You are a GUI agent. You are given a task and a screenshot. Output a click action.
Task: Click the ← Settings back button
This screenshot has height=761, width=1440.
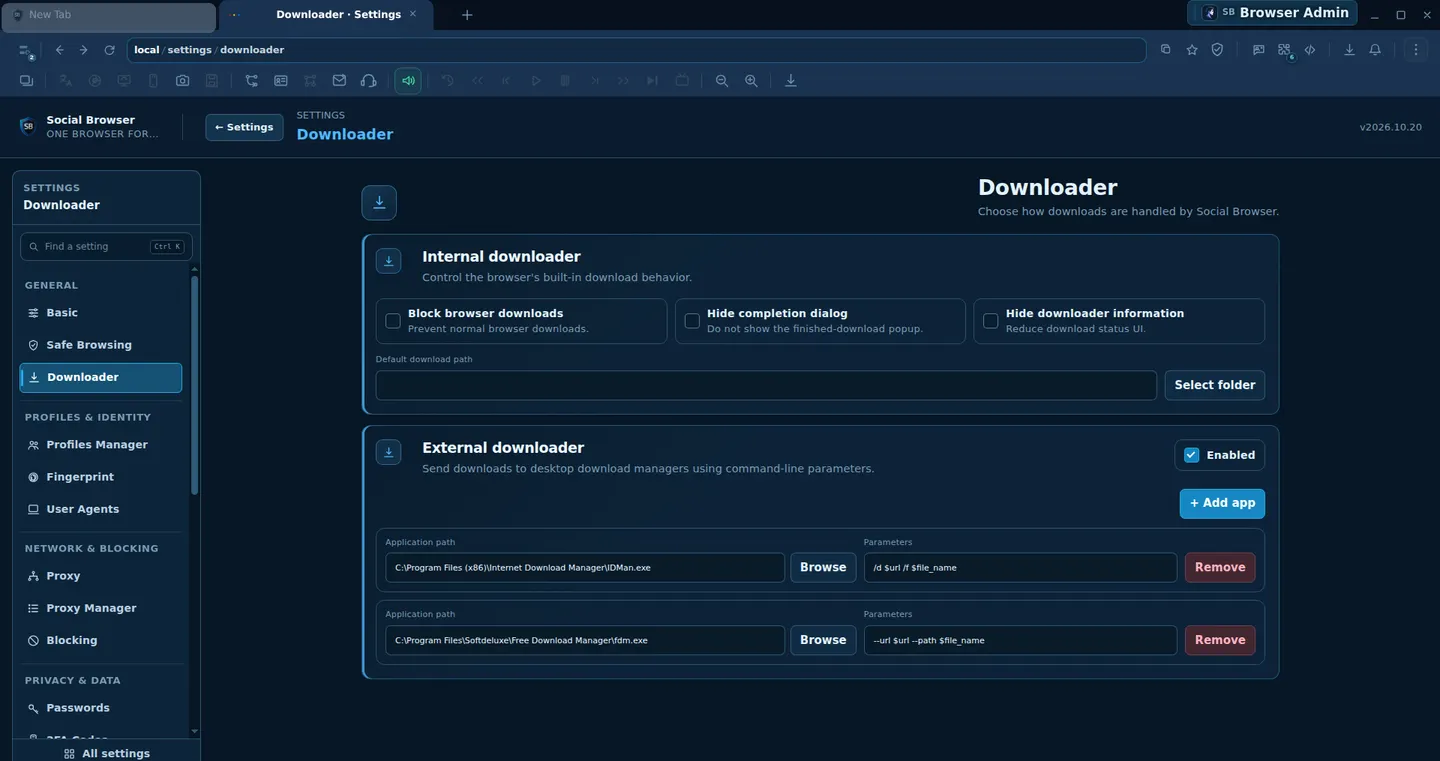click(244, 127)
